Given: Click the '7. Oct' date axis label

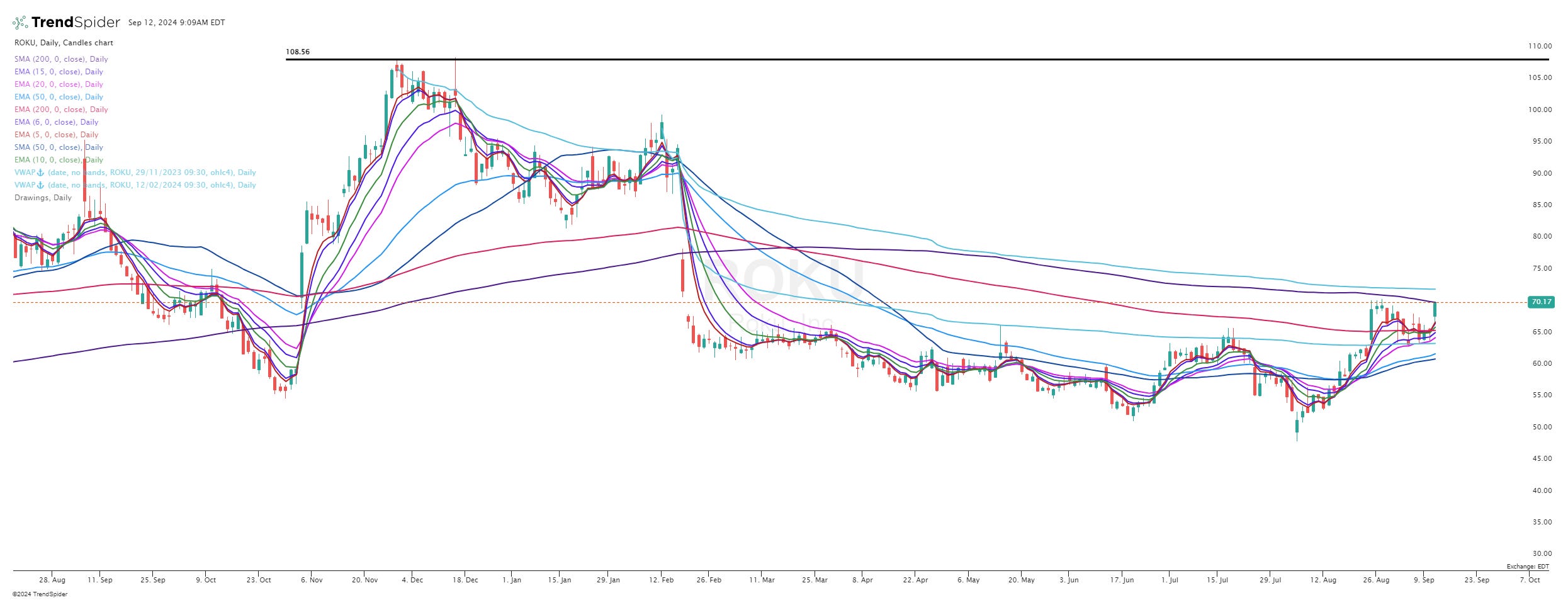Looking at the screenshot, I should point(1530,580).
